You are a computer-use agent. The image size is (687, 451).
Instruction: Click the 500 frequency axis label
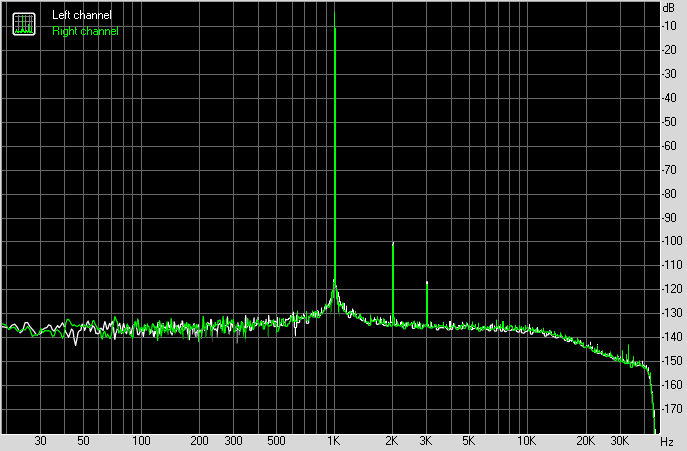276,440
